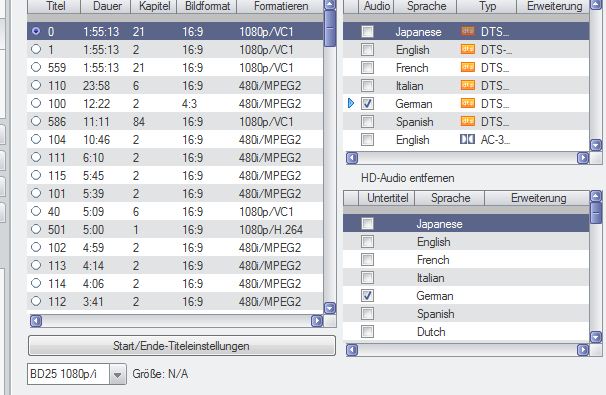Click the HD-Audio entfernen option
Viewport: 606px width, 395px height.
[x=408, y=178]
